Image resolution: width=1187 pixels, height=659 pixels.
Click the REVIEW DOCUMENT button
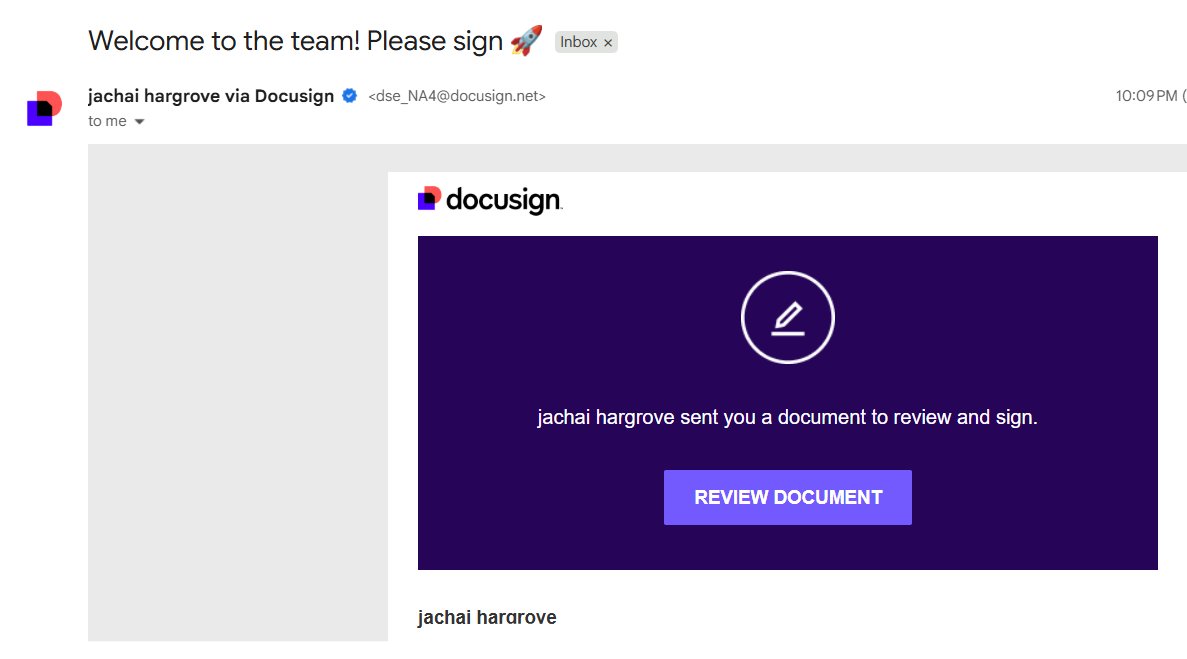tap(787, 497)
